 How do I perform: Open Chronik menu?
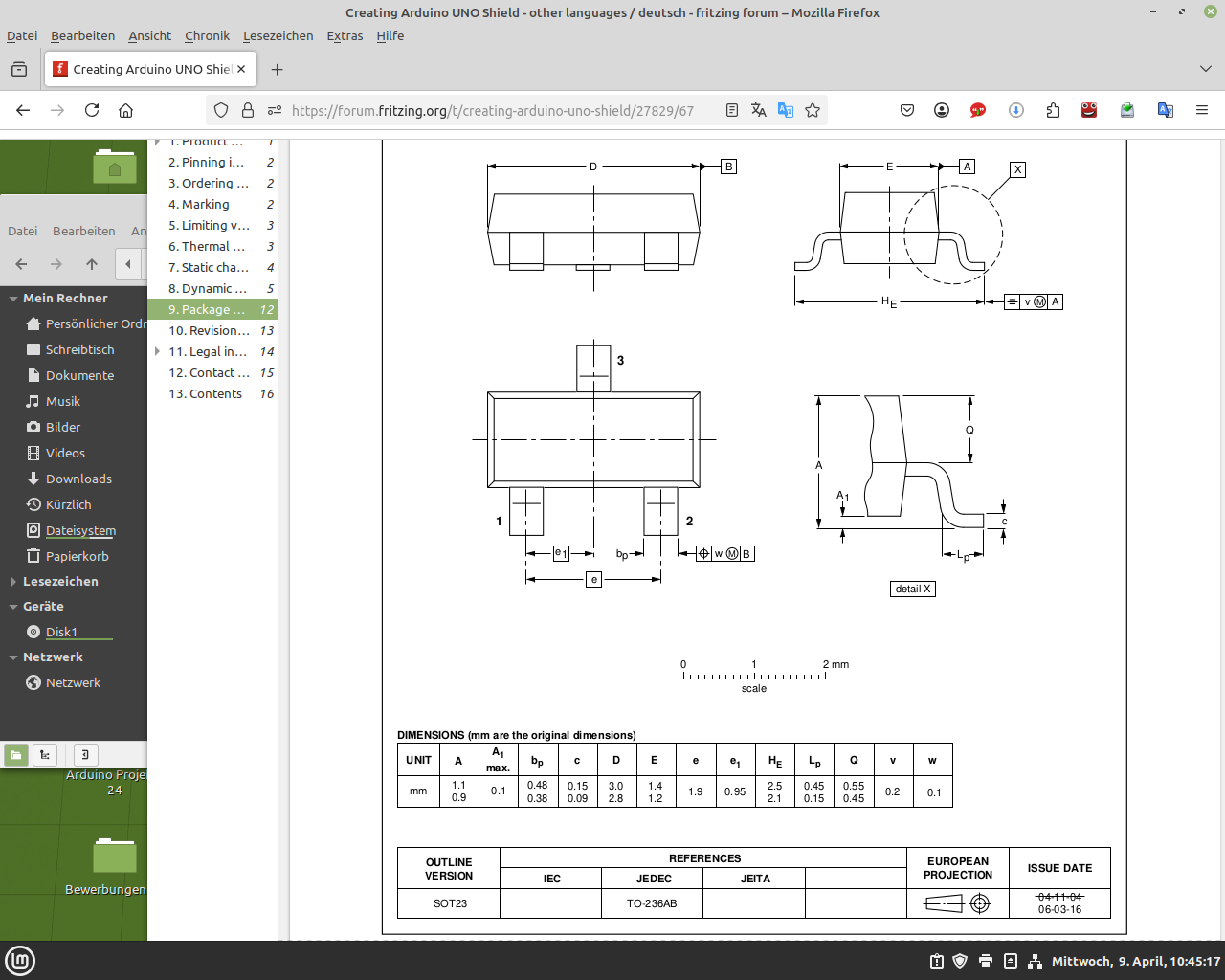click(207, 35)
